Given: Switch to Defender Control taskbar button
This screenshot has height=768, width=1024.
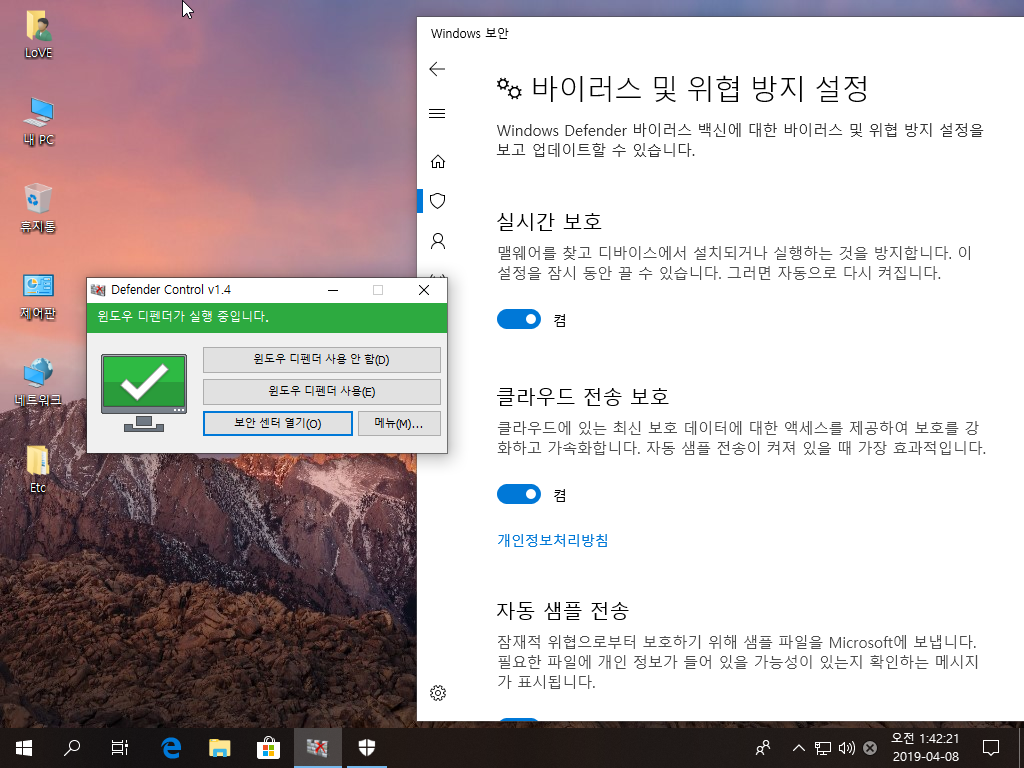Looking at the screenshot, I should [x=317, y=748].
